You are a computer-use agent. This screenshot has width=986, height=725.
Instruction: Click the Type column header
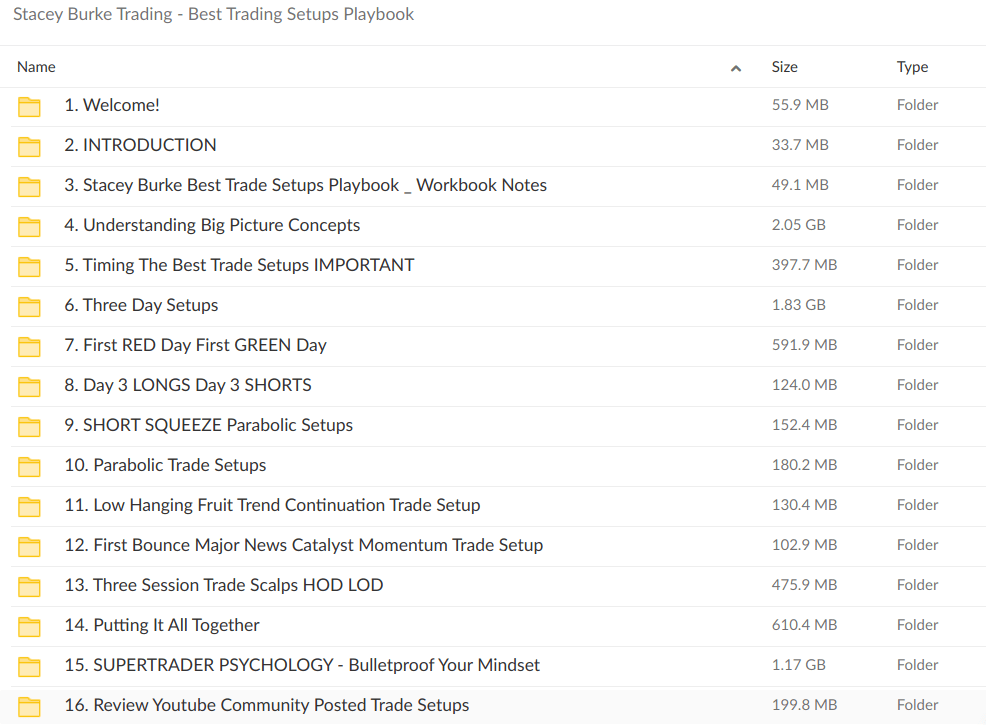[911, 67]
